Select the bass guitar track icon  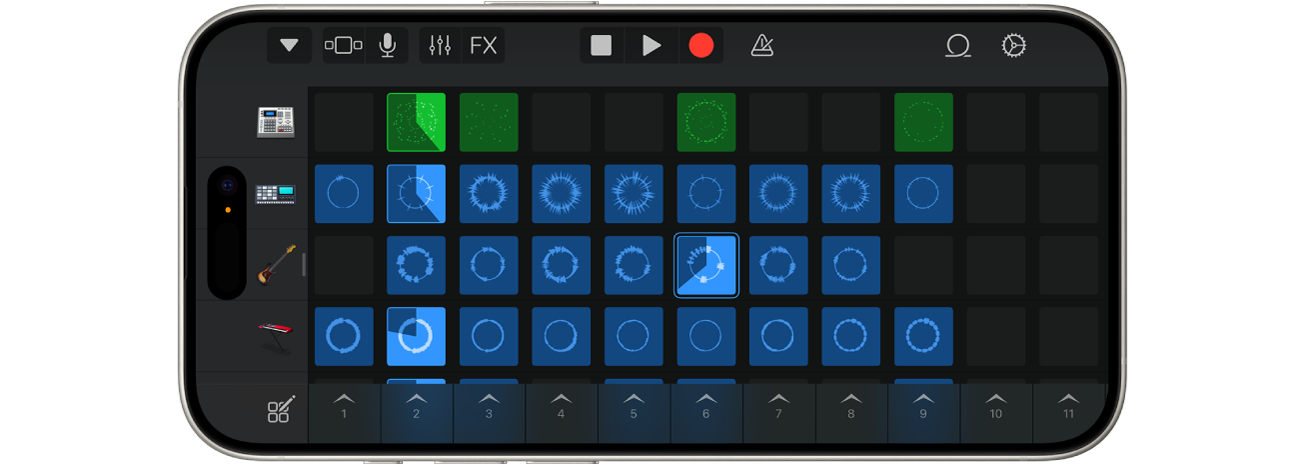[x=277, y=265]
